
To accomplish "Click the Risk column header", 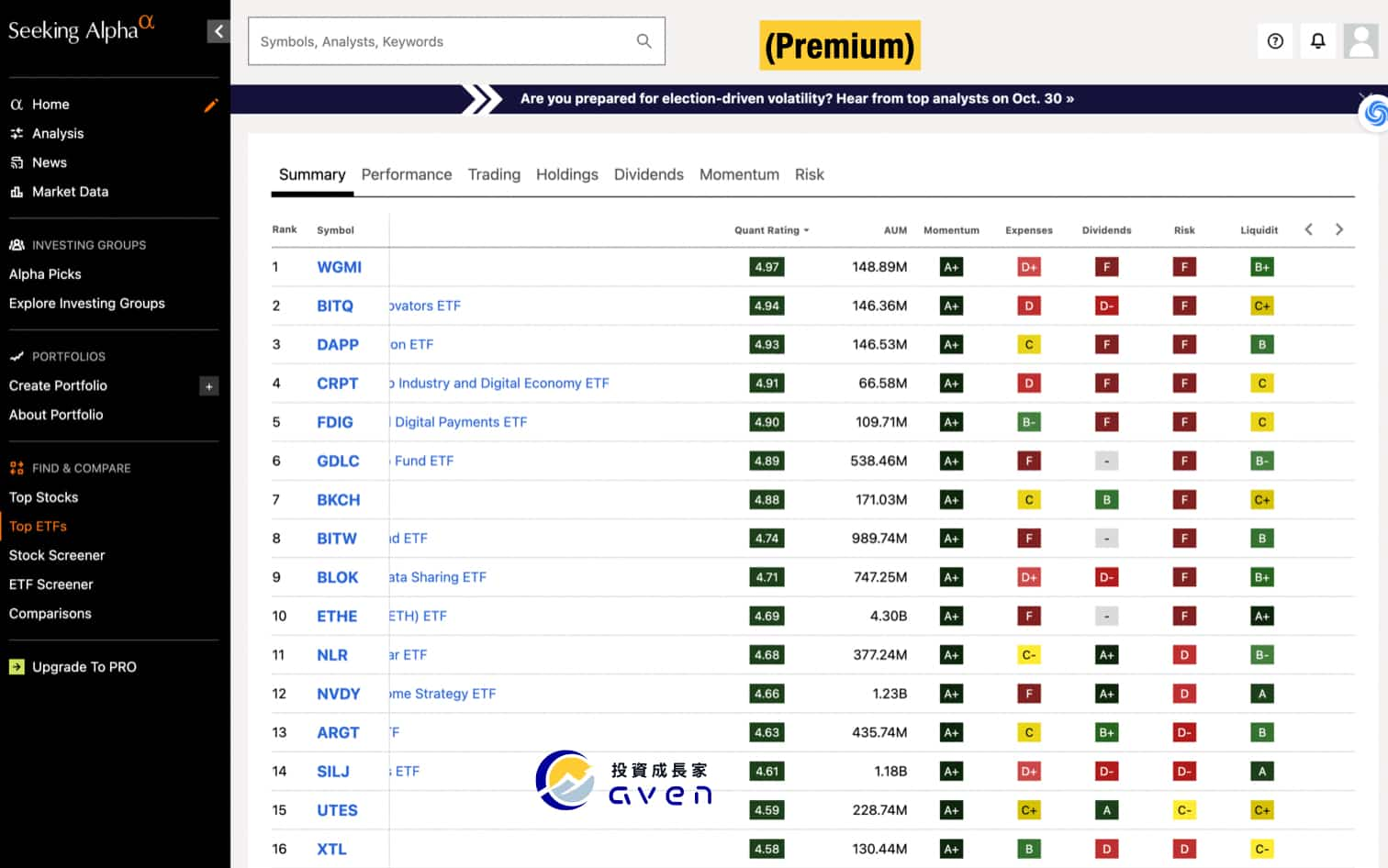I will pos(1184,230).
